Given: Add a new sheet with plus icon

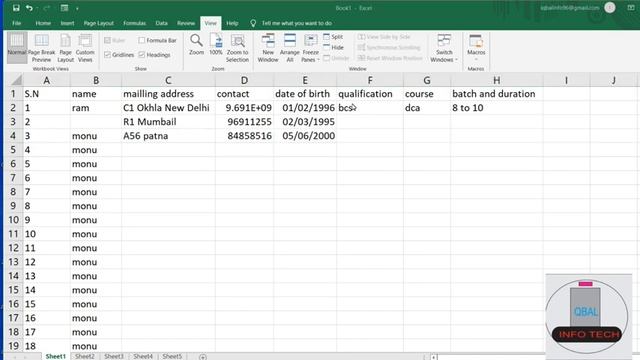Looking at the screenshot, I should pyautogui.click(x=202, y=357).
